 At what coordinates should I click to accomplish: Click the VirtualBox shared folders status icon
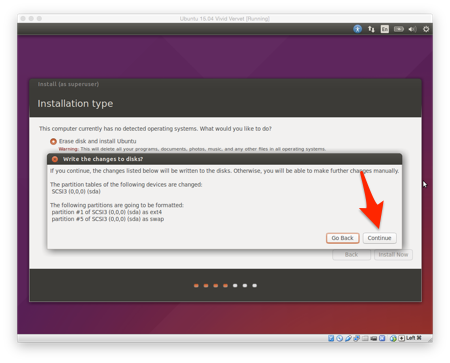(x=365, y=338)
